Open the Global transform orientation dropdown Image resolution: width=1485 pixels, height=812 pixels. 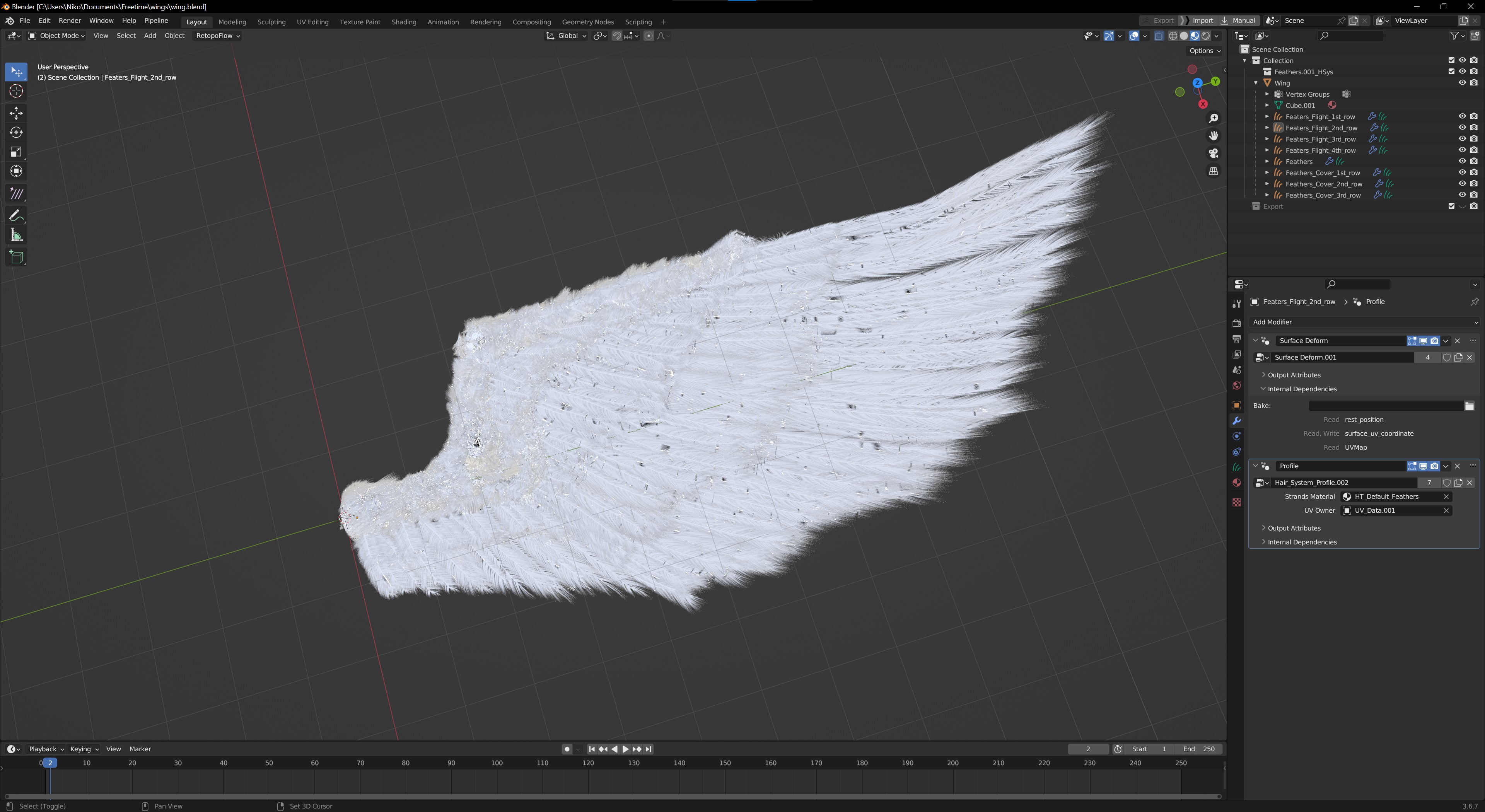coord(566,36)
